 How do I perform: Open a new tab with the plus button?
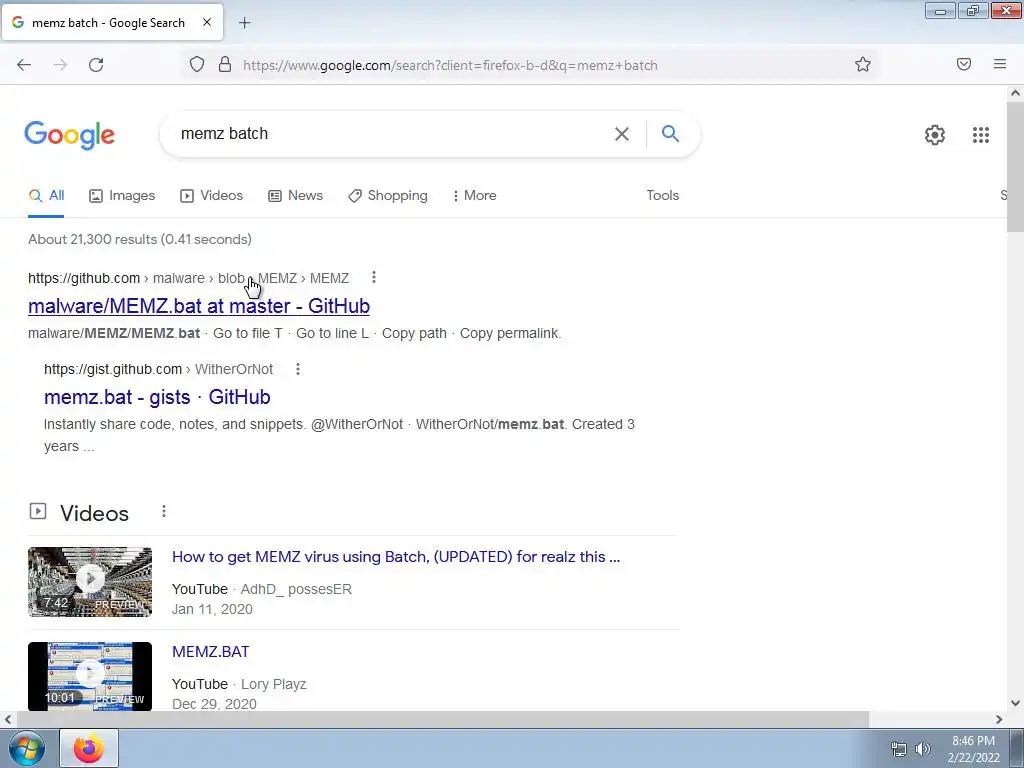tap(244, 23)
